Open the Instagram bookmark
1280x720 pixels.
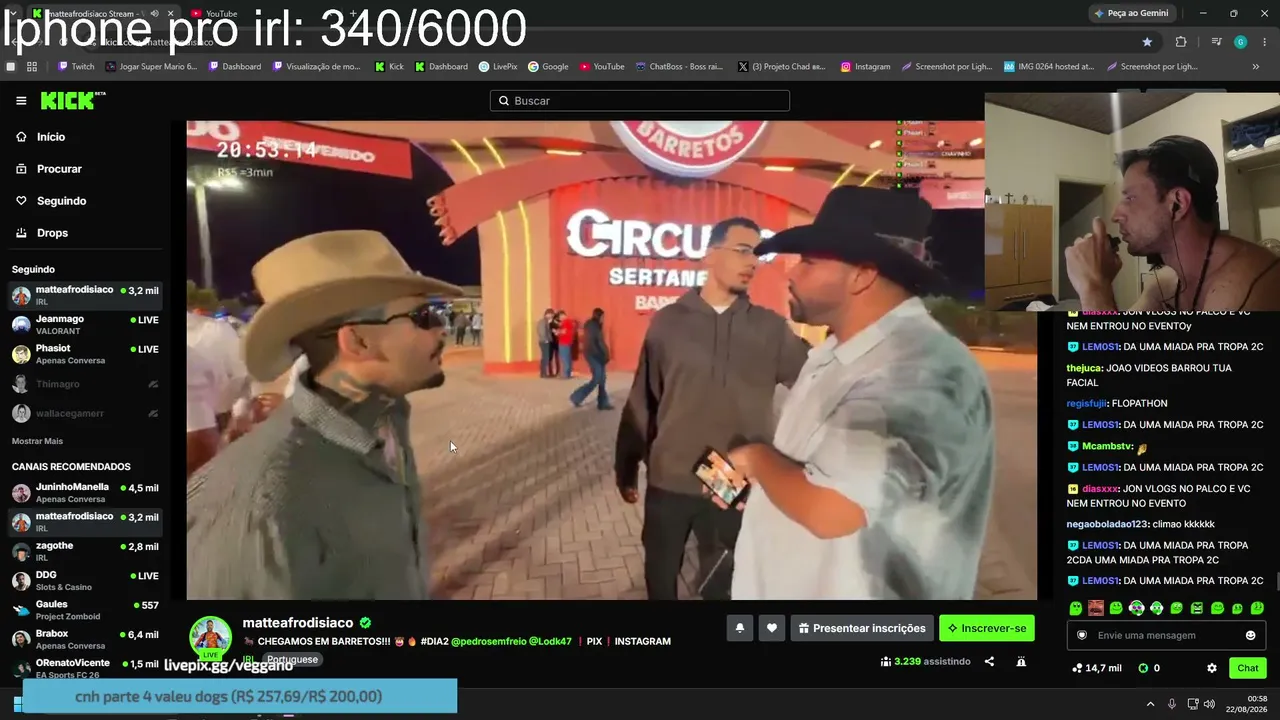pos(865,67)
